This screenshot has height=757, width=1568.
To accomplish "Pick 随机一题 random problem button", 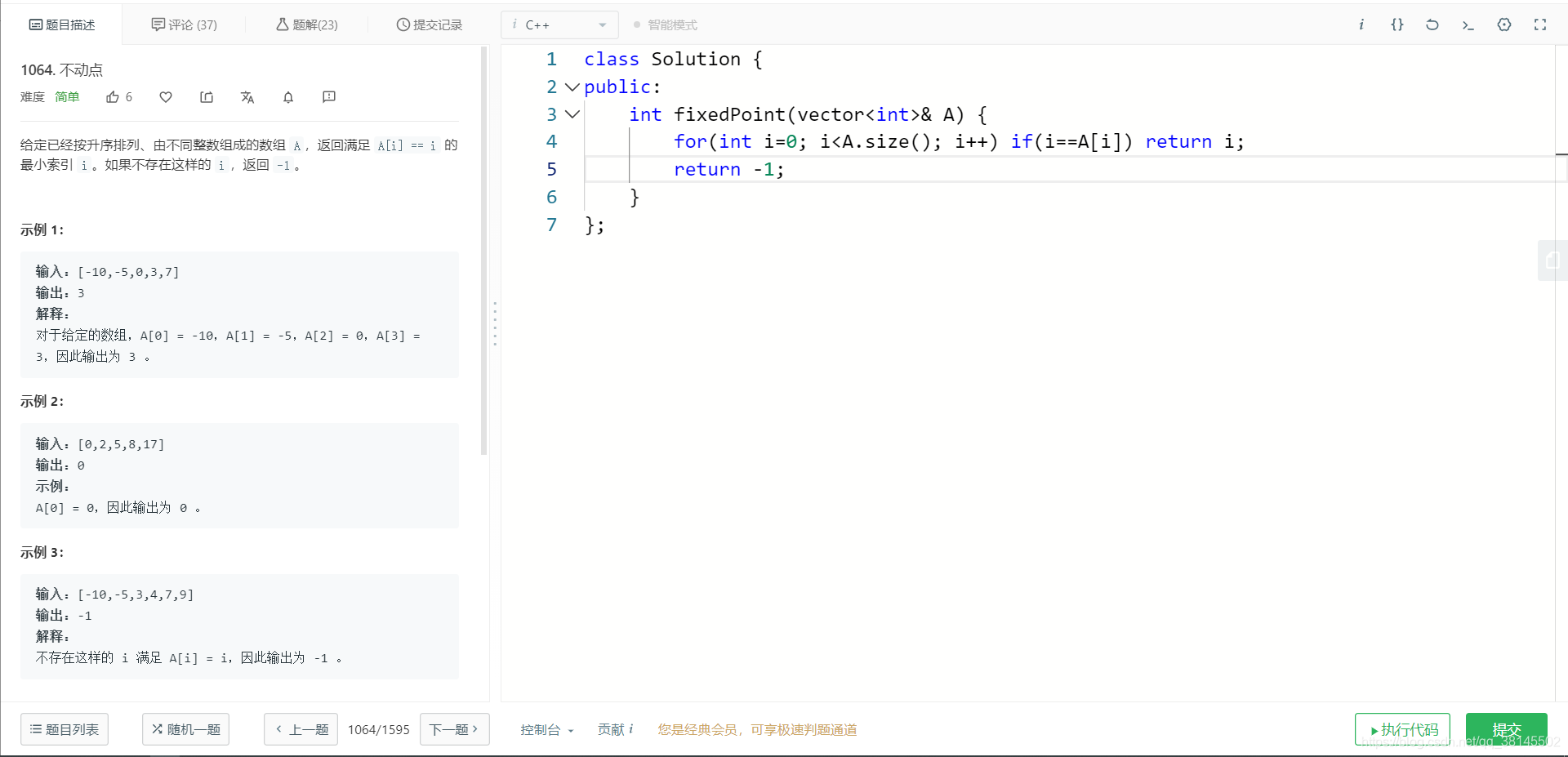I will point(186,729).
